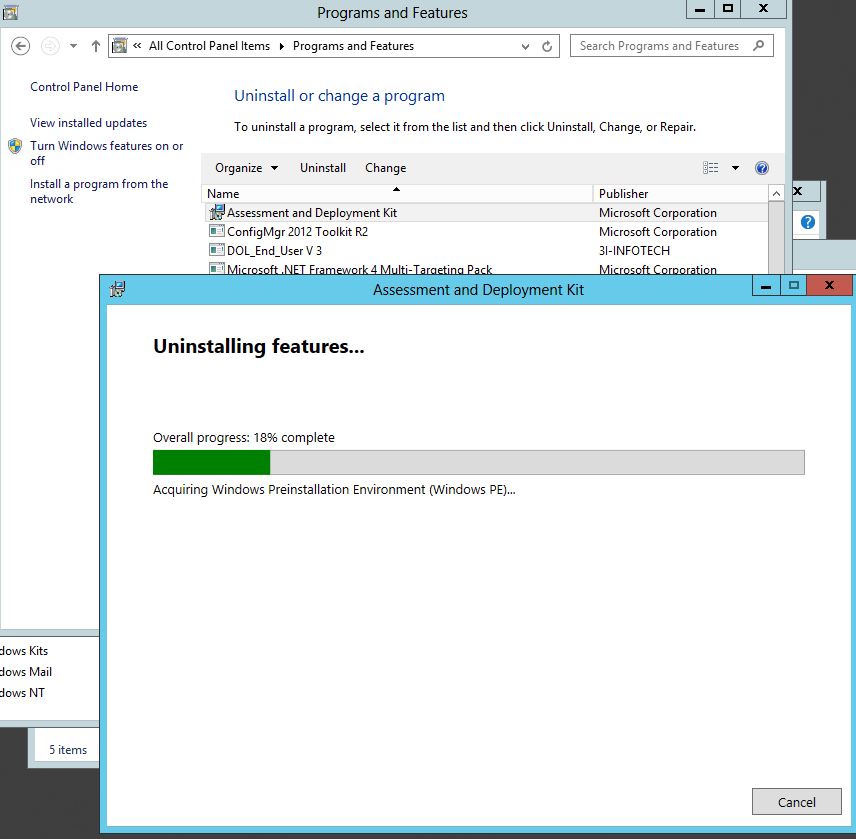Click the 'dows Mail' folder entry

[26, 672]
